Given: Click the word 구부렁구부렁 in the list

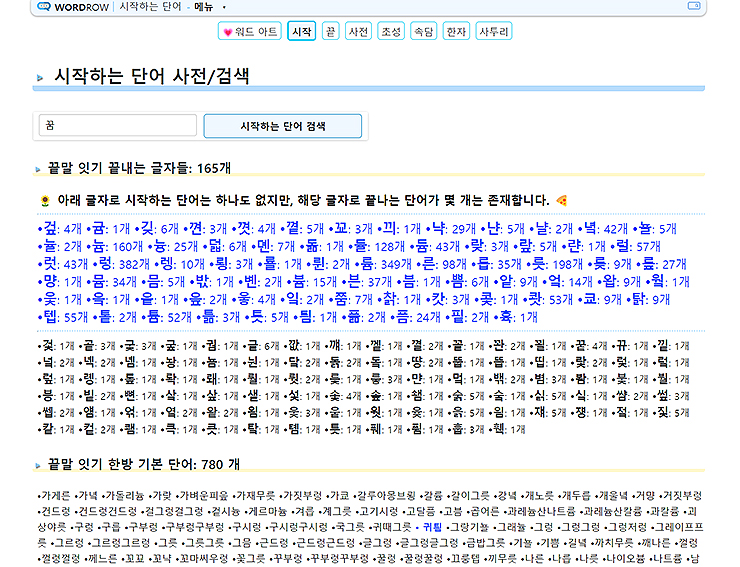Looking at the screenshot, I should pyautogui.click(x=195, y=527).
